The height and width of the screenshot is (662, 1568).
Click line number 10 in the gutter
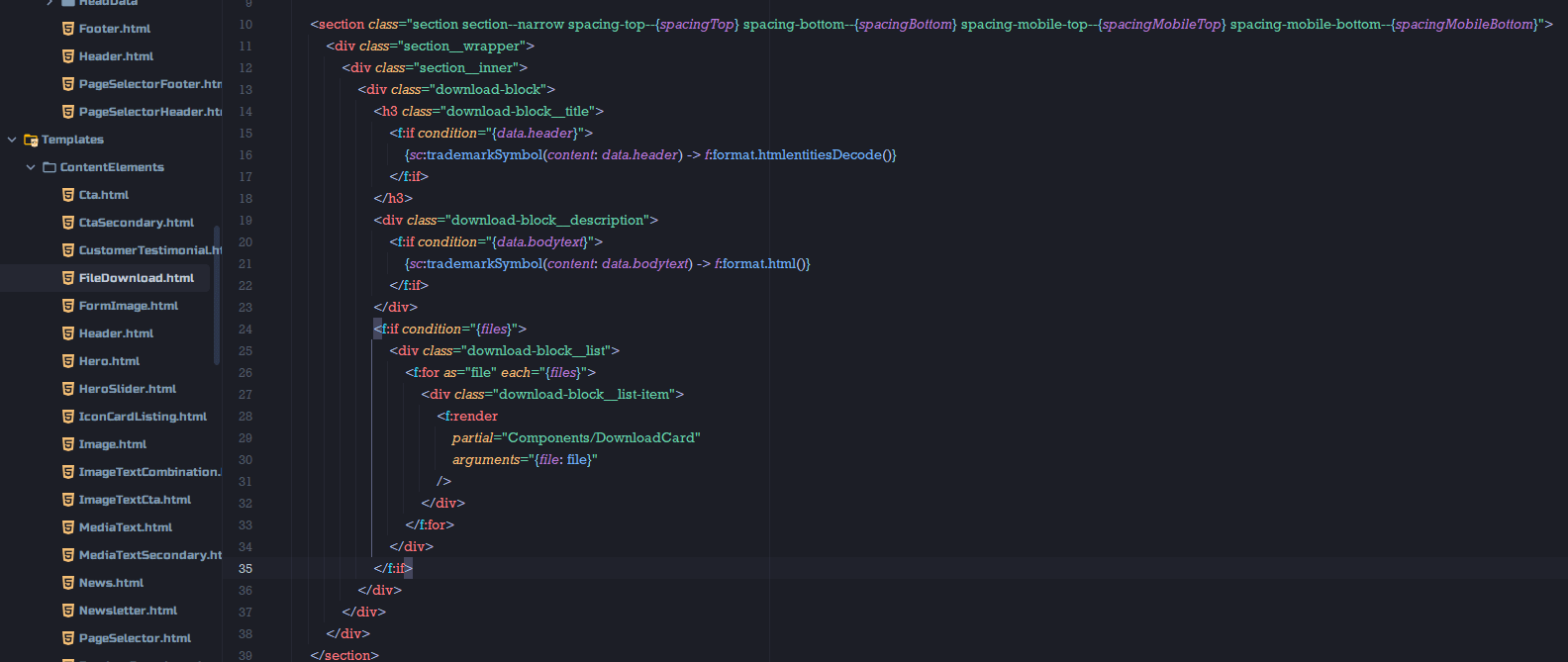point(245,25)
